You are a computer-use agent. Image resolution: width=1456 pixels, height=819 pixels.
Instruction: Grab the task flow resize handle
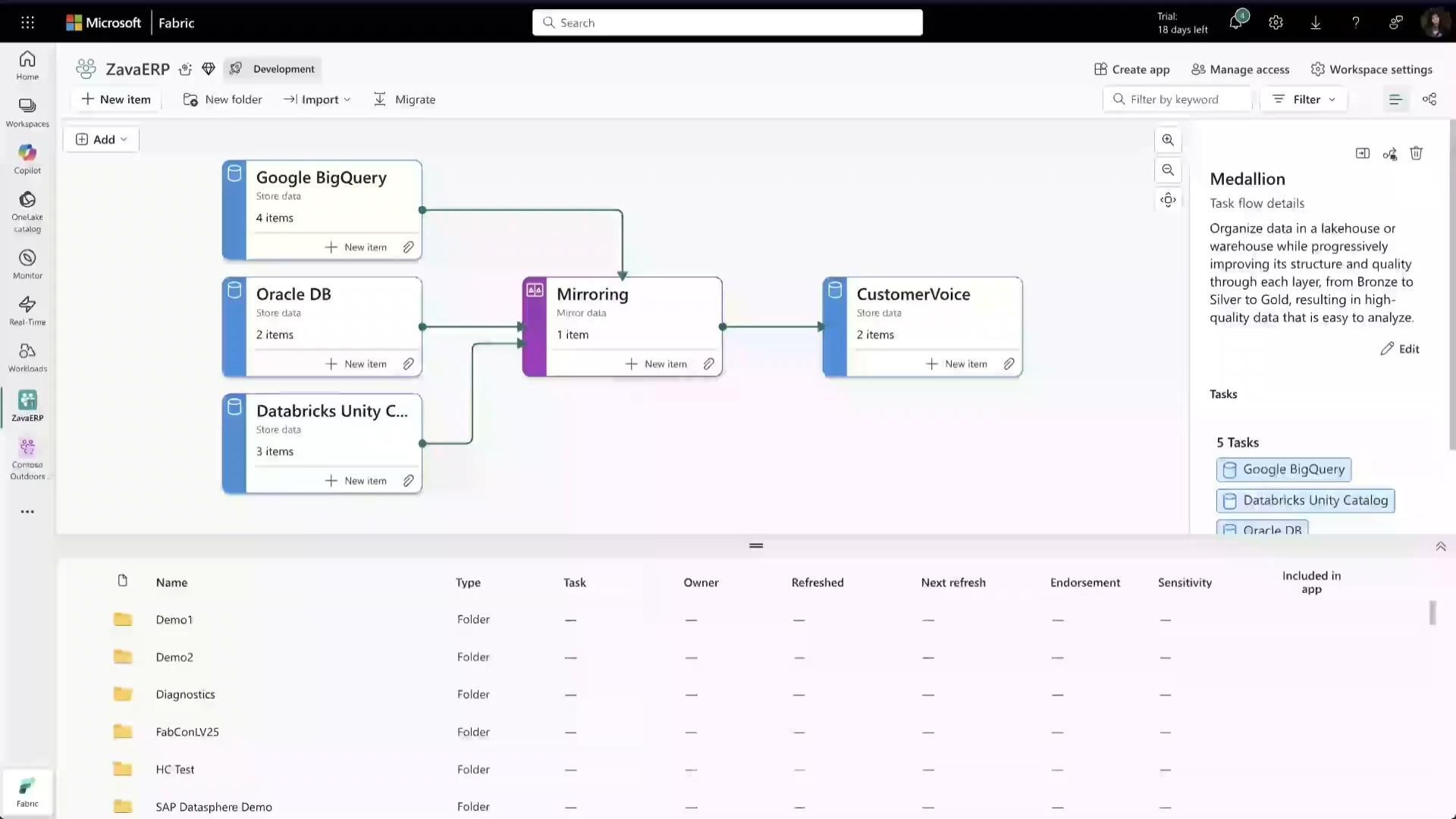[756, 545]
